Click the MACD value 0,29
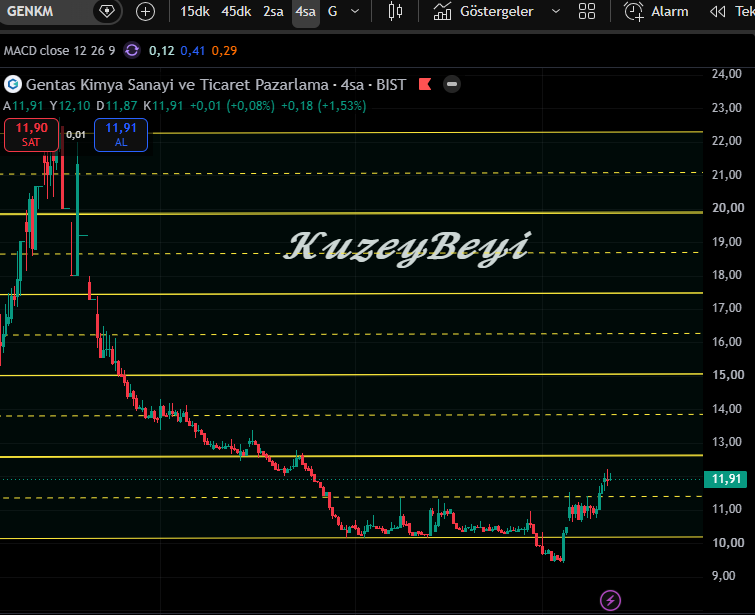 tap(224, 51)
